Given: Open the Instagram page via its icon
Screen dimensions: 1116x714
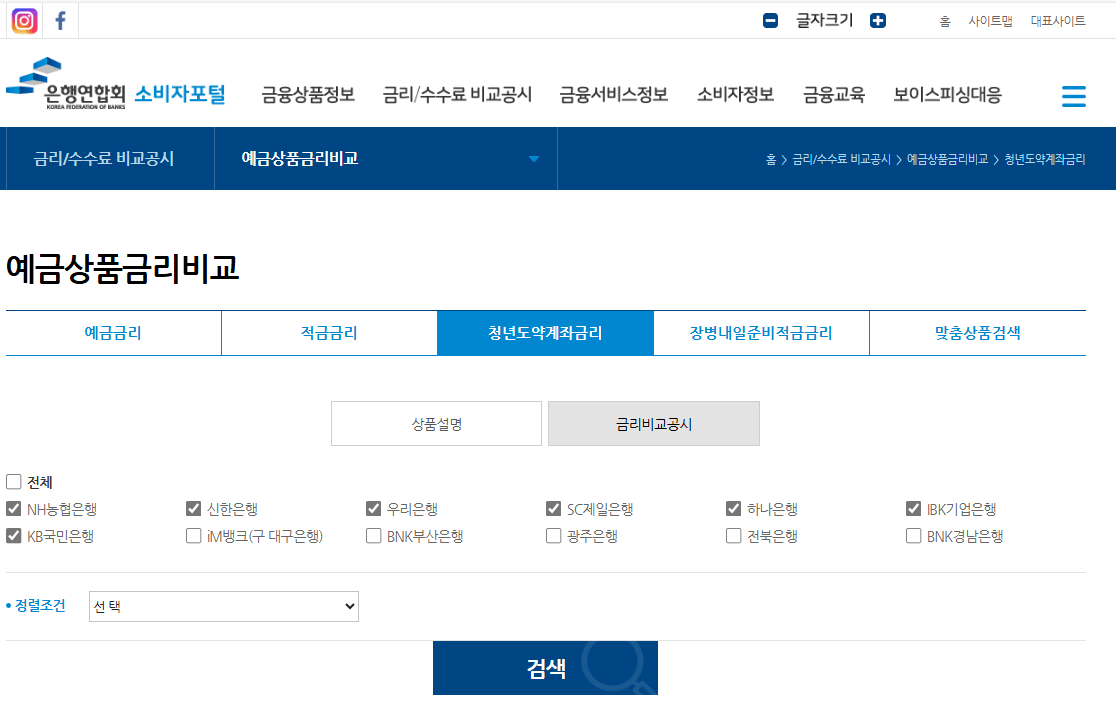Looking at the screenshot, I should 23,20.
